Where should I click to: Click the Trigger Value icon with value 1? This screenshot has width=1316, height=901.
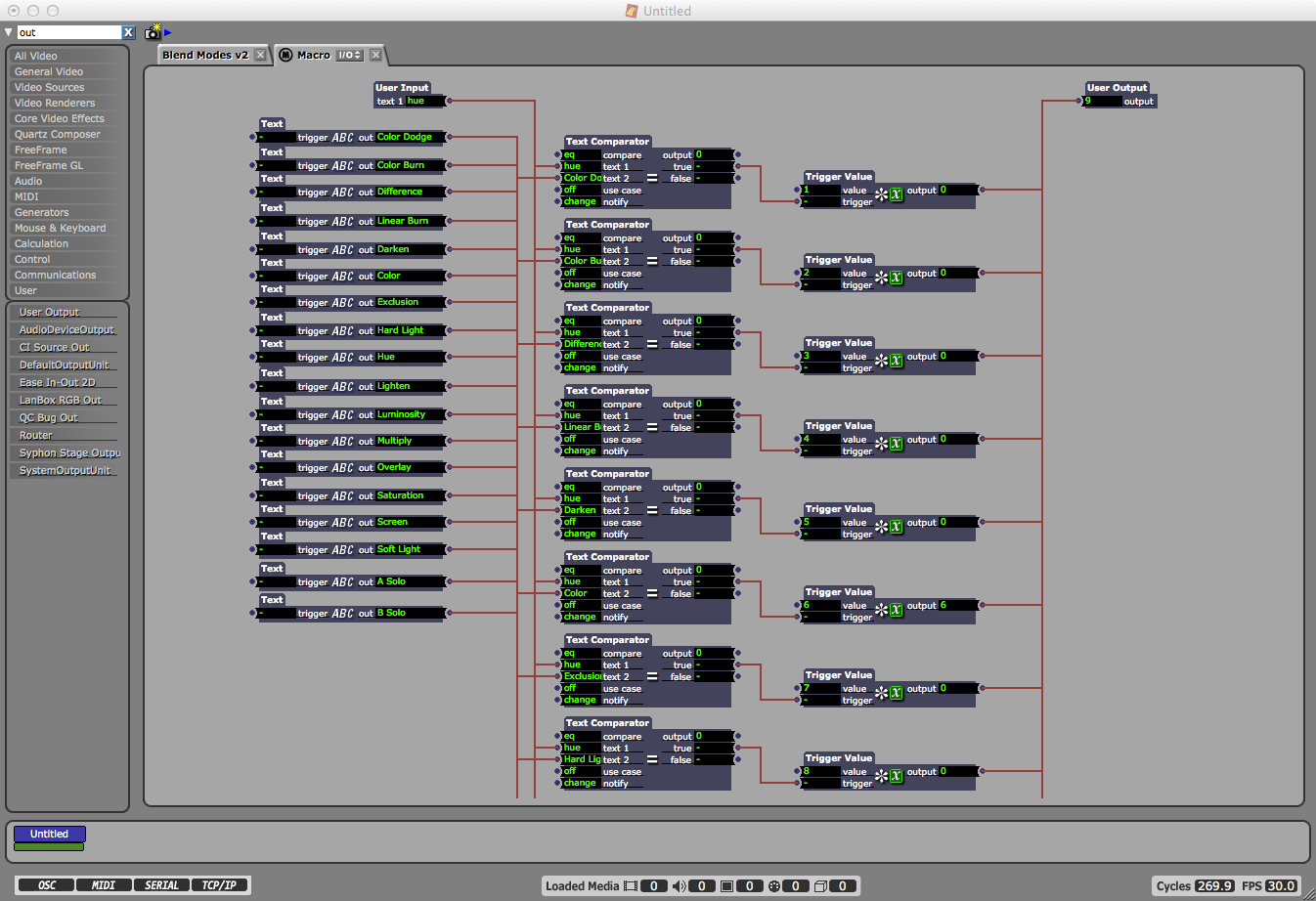(889, 194)
